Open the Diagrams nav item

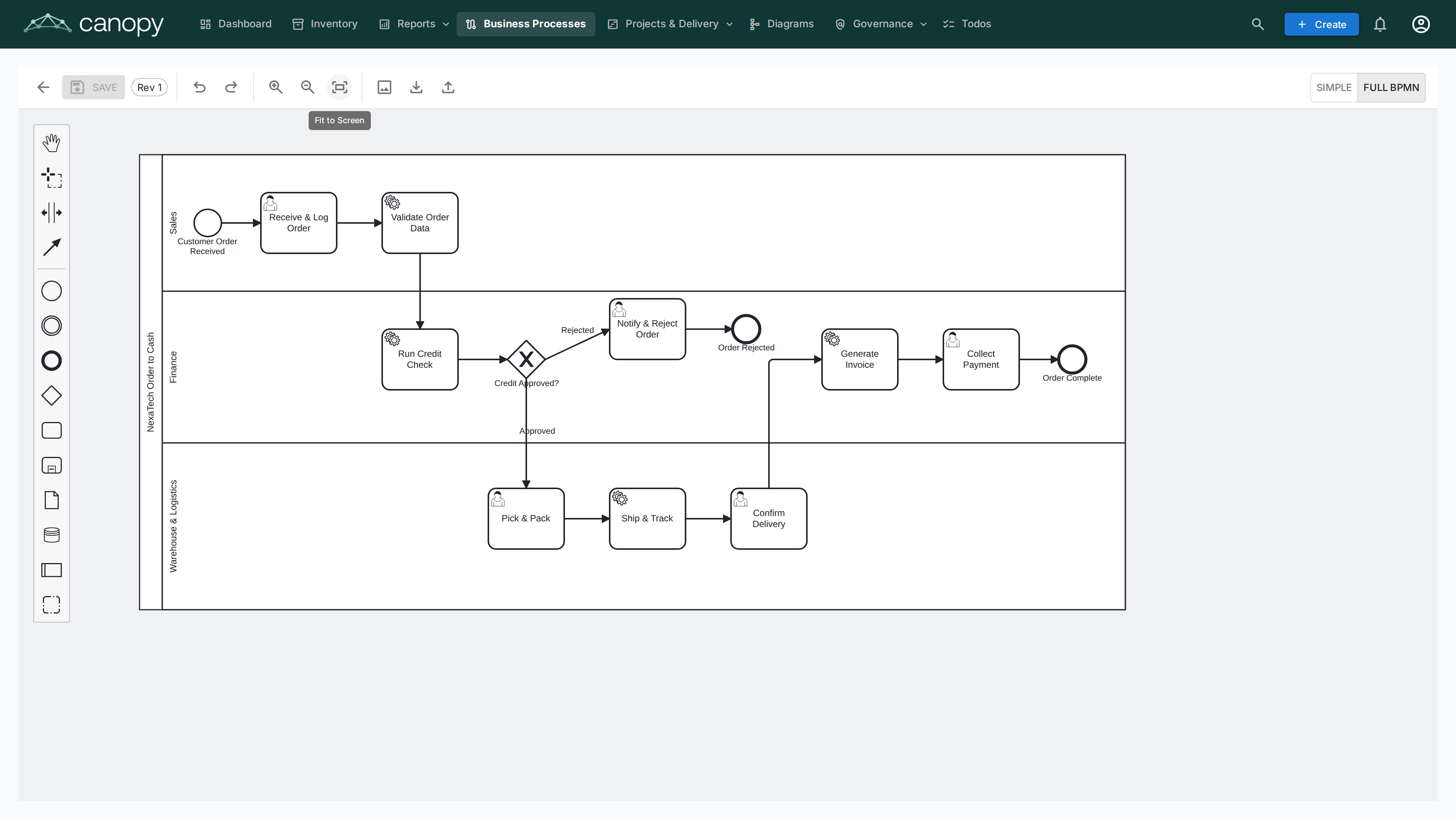point(782,24)
